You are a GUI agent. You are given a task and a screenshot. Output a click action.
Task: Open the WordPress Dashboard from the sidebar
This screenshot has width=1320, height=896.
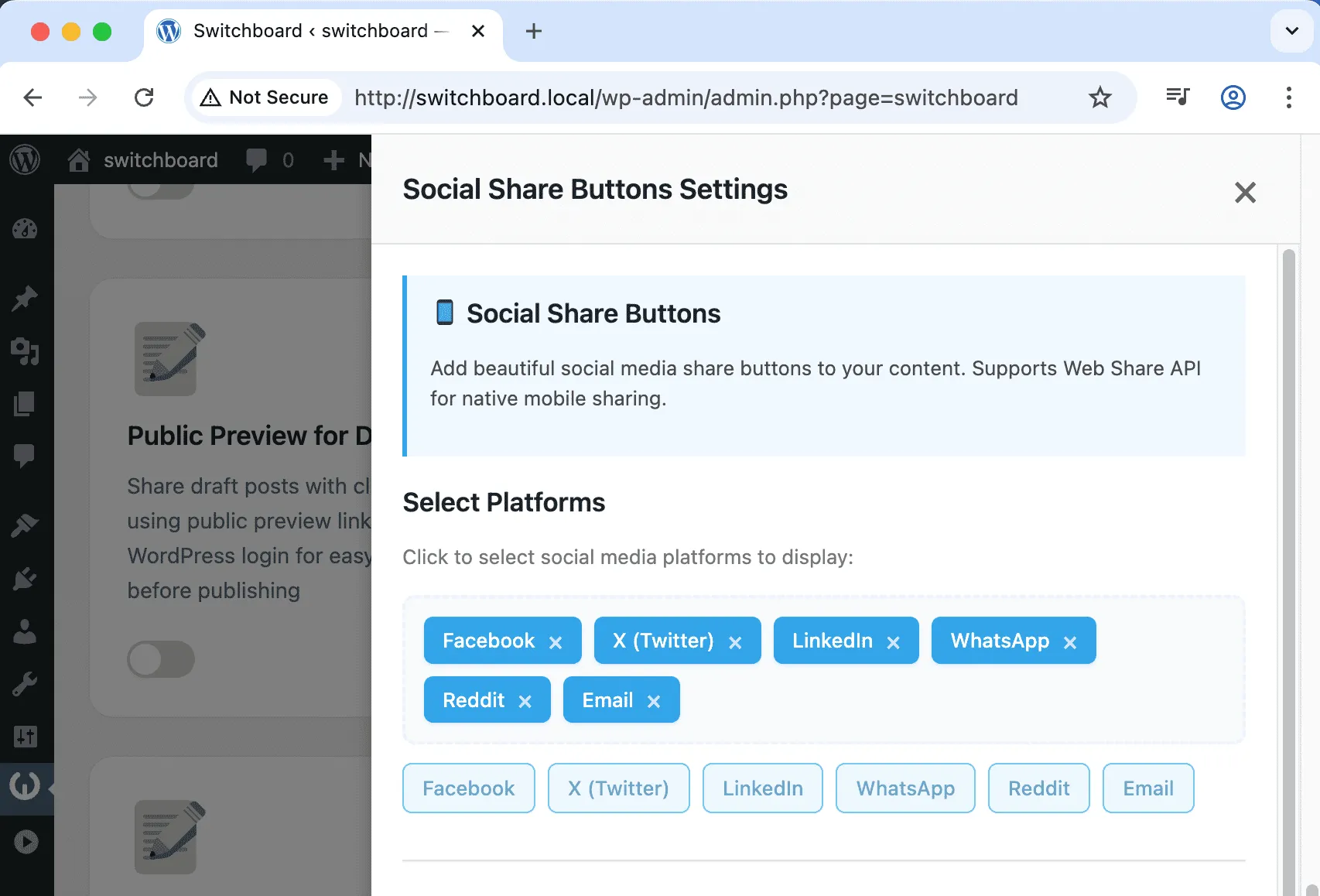tap(26, 229)
